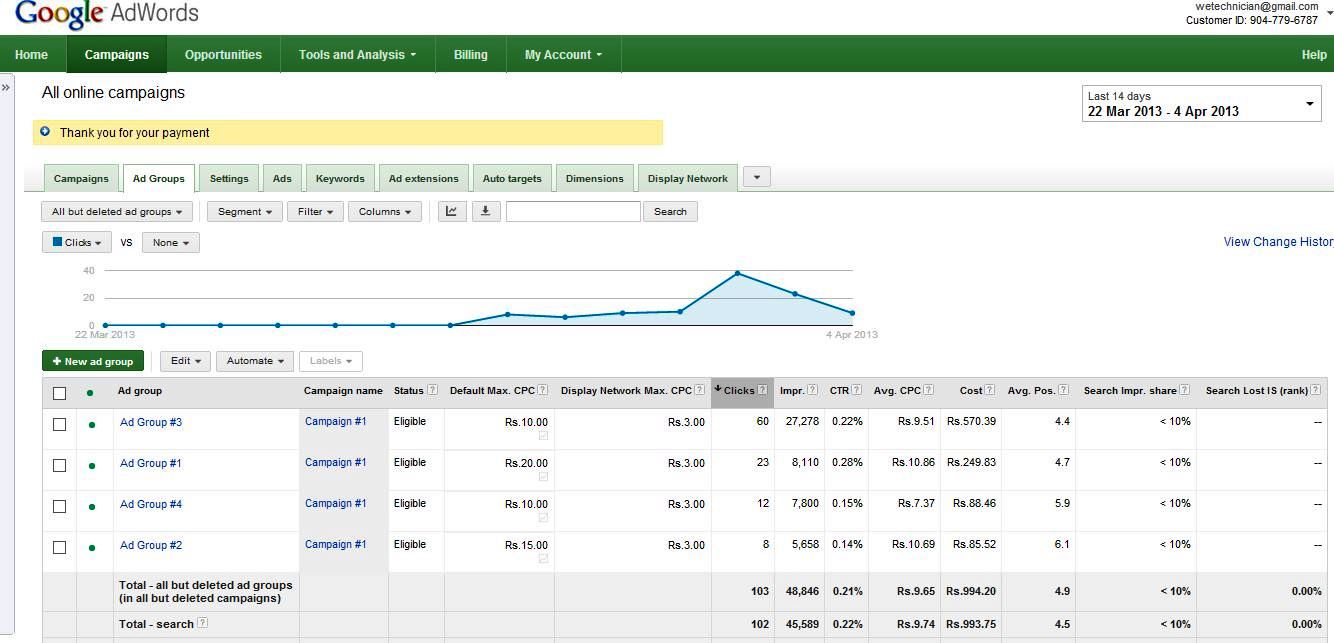Screen dimensions: 1334x643
Task: Open the None comparison metric dropdown
Action: tap(171, 242)
